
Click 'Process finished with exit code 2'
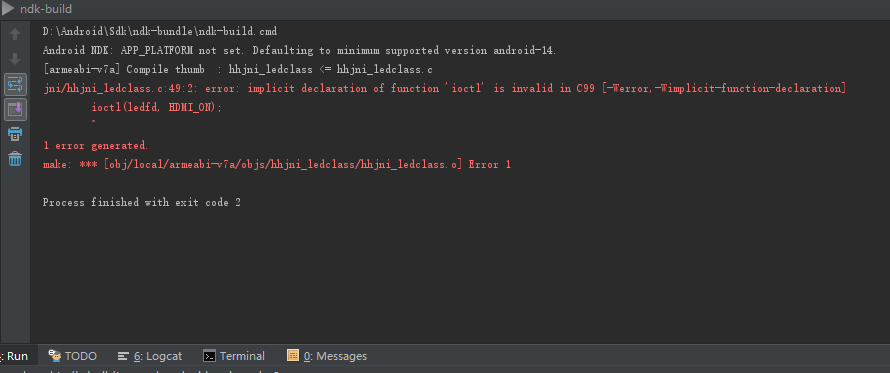click(x=142, y=203)
